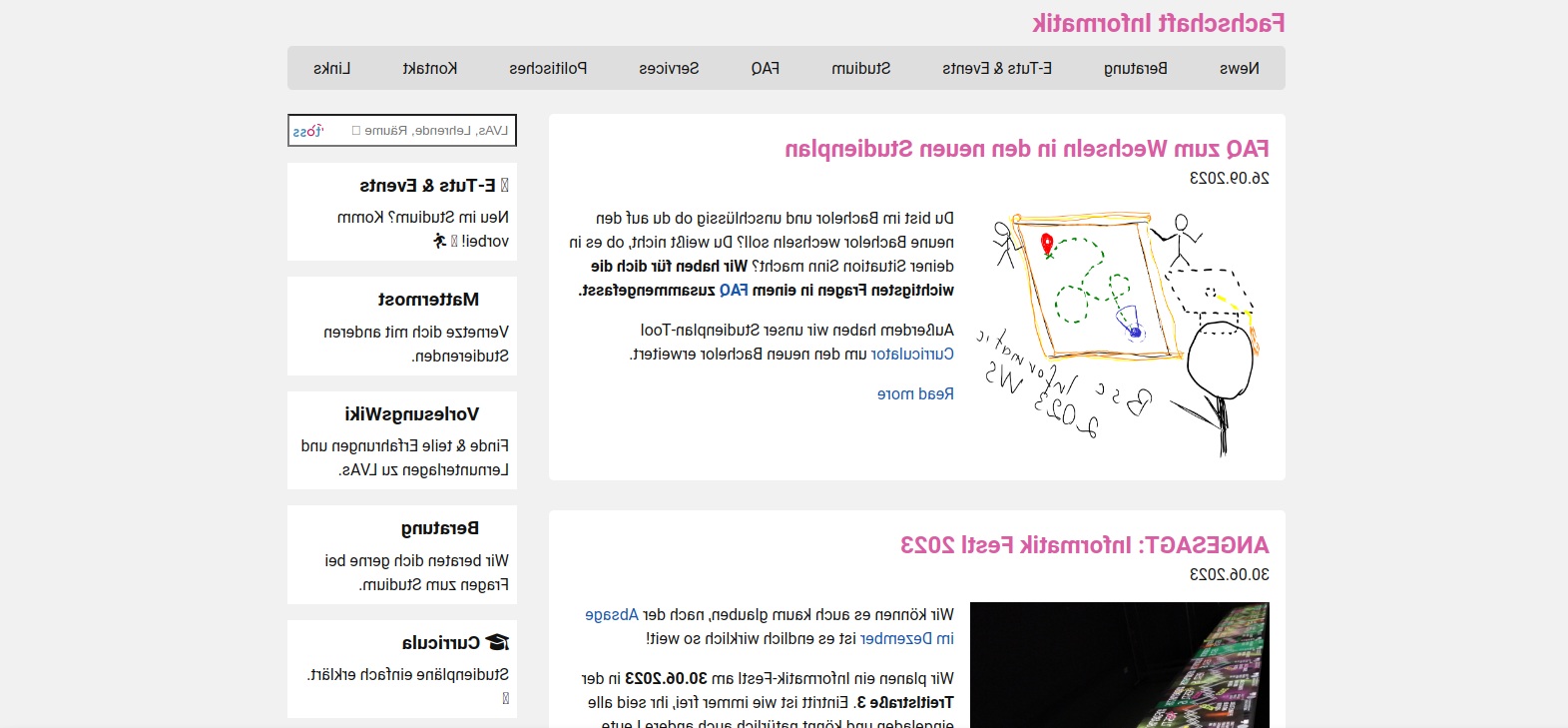
Task: Go to Services in the navigation bar
Action: click(x=669, y=68)
